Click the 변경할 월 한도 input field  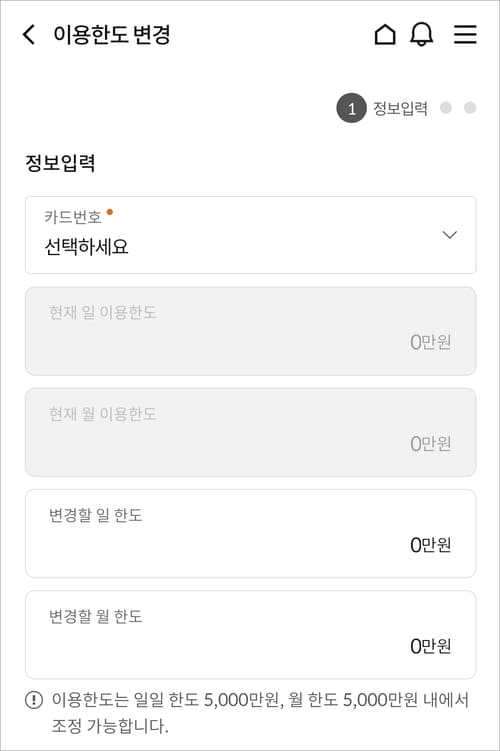tap(250, 635)
